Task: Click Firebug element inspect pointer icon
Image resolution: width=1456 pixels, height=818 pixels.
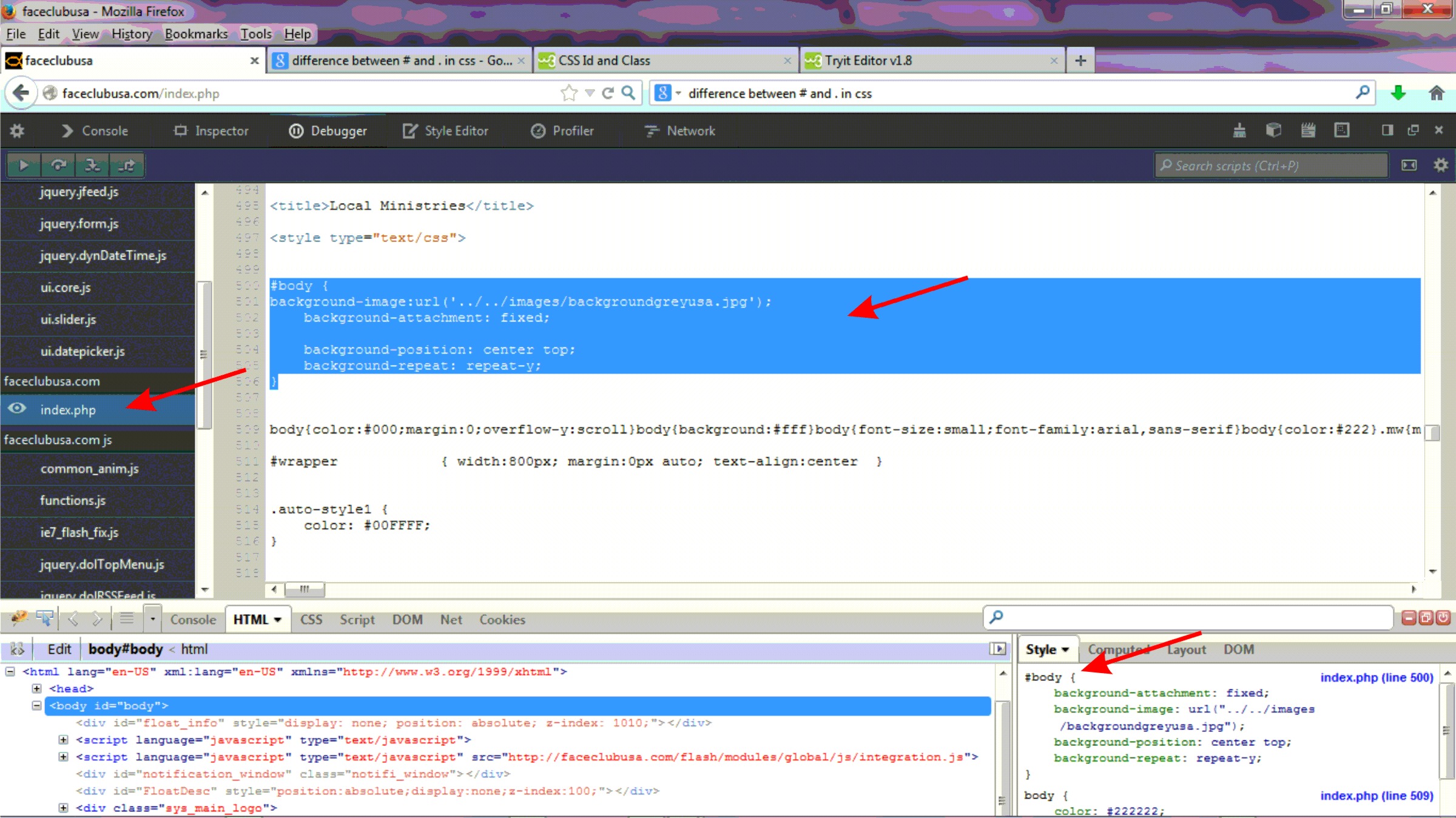Action: (x=45, y=619)
